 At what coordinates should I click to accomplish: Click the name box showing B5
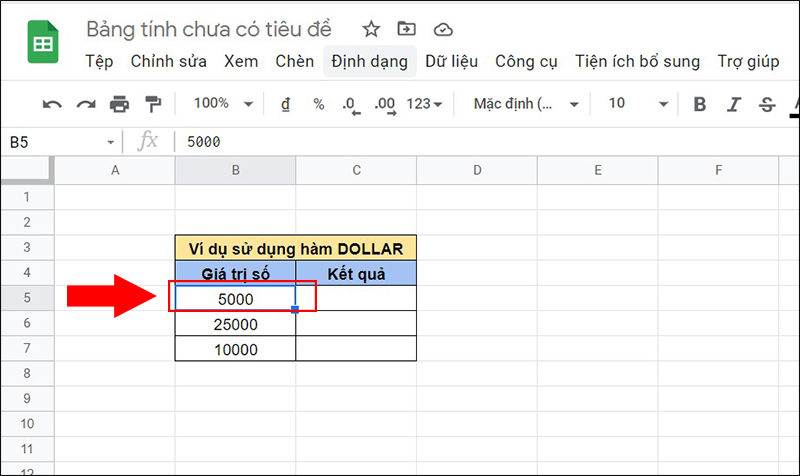click(61, 142)
